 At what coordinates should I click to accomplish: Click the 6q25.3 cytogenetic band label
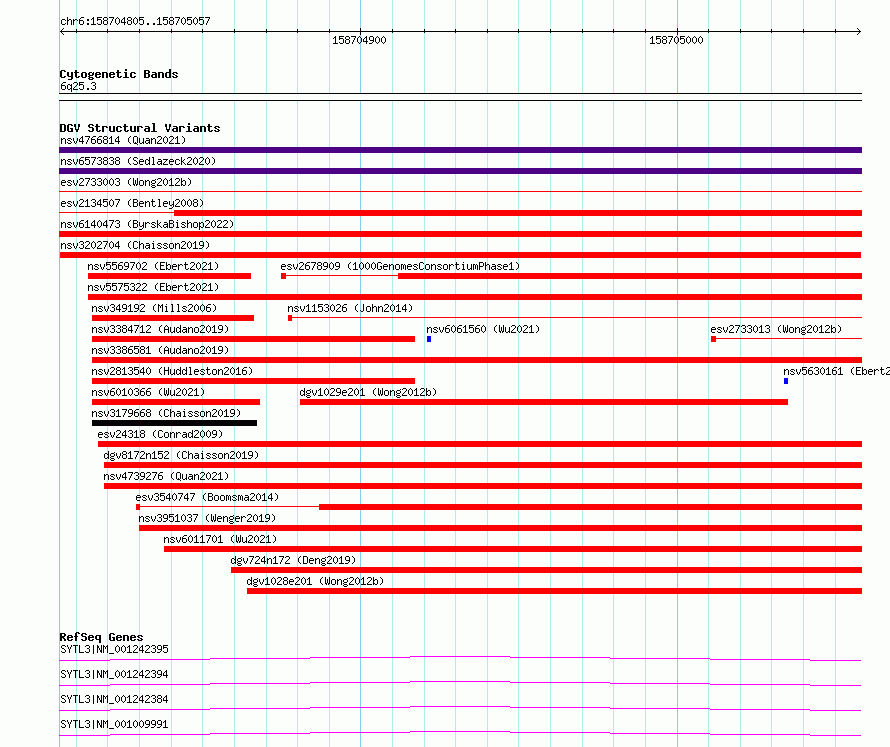[x=78, y=86]
